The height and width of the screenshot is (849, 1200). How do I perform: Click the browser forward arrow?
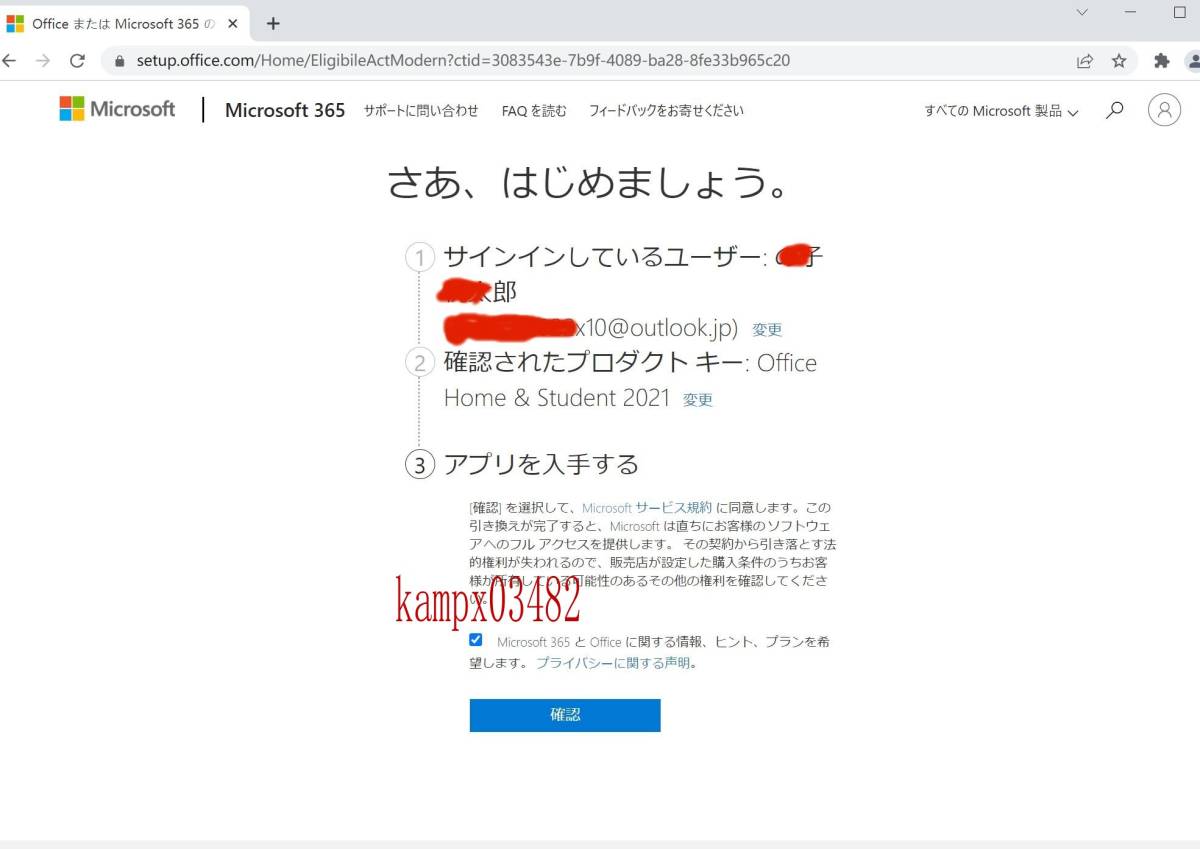(42, 60)
